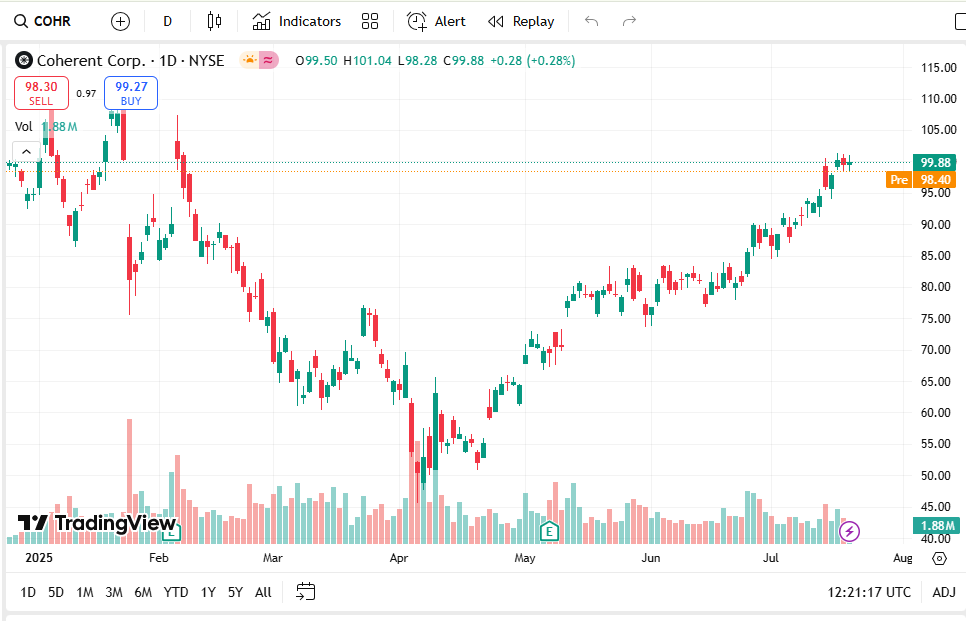Select the 5D date range
The height and width of the screenshot is (621, 966).
(x=56, y=592)
